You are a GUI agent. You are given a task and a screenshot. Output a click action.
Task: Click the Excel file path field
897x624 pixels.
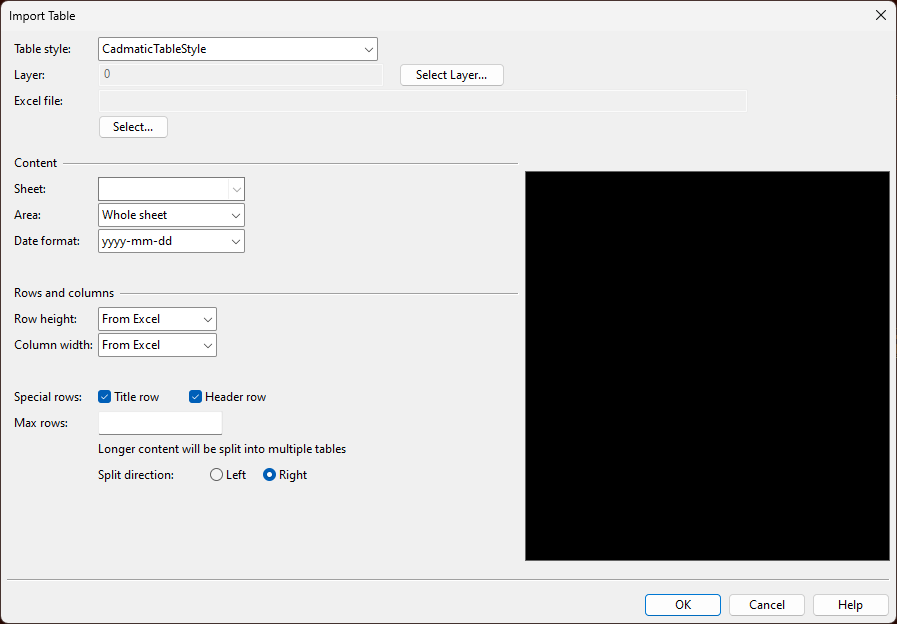point(422,101)
